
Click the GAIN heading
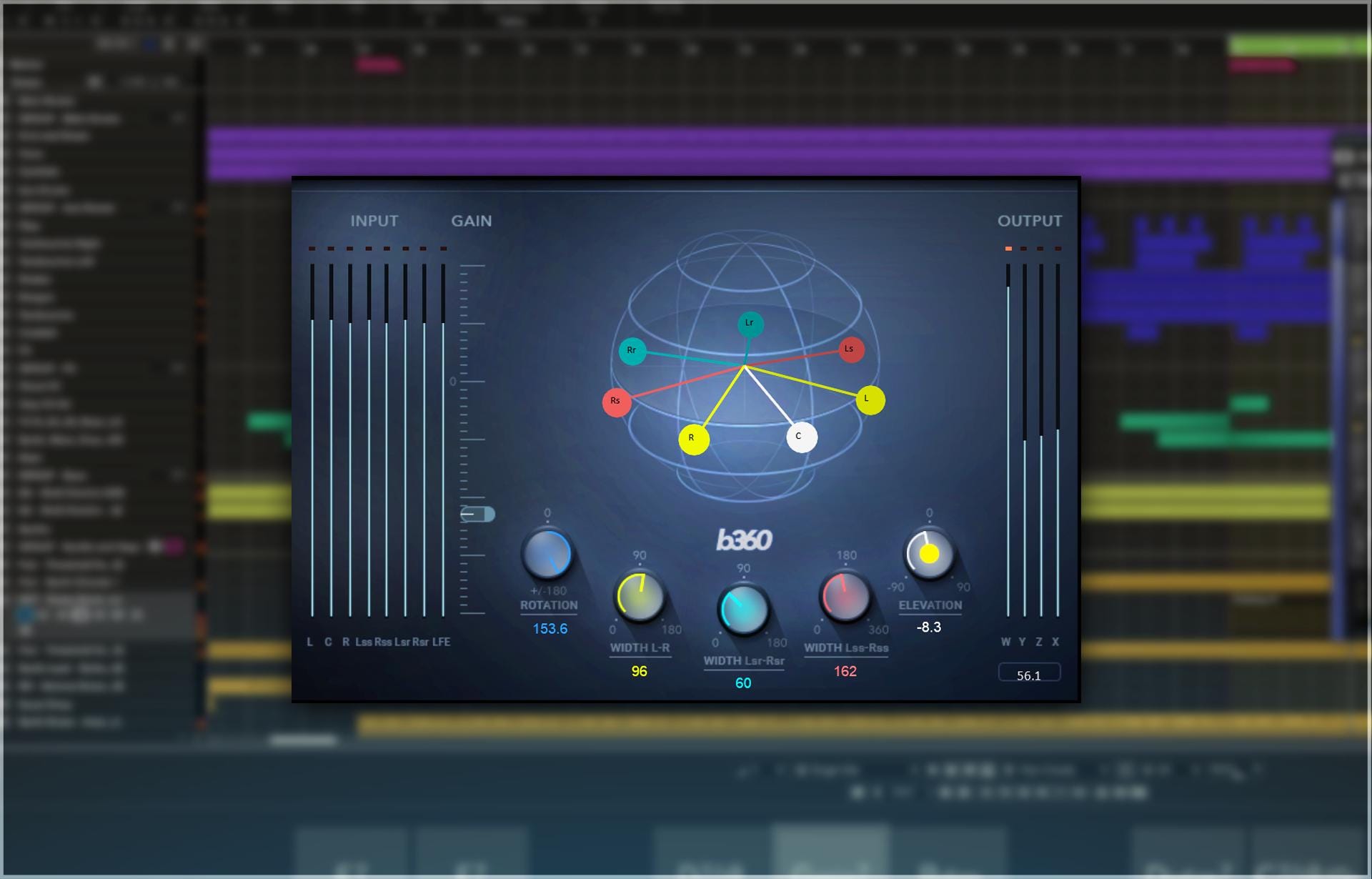471,221
